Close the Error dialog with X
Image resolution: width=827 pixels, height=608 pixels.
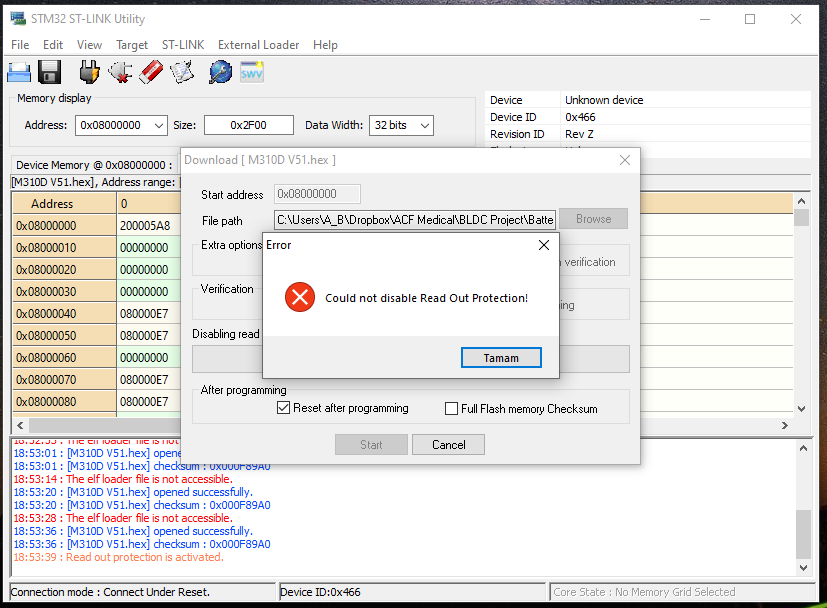pyautogui.click(x=544, y=245)
